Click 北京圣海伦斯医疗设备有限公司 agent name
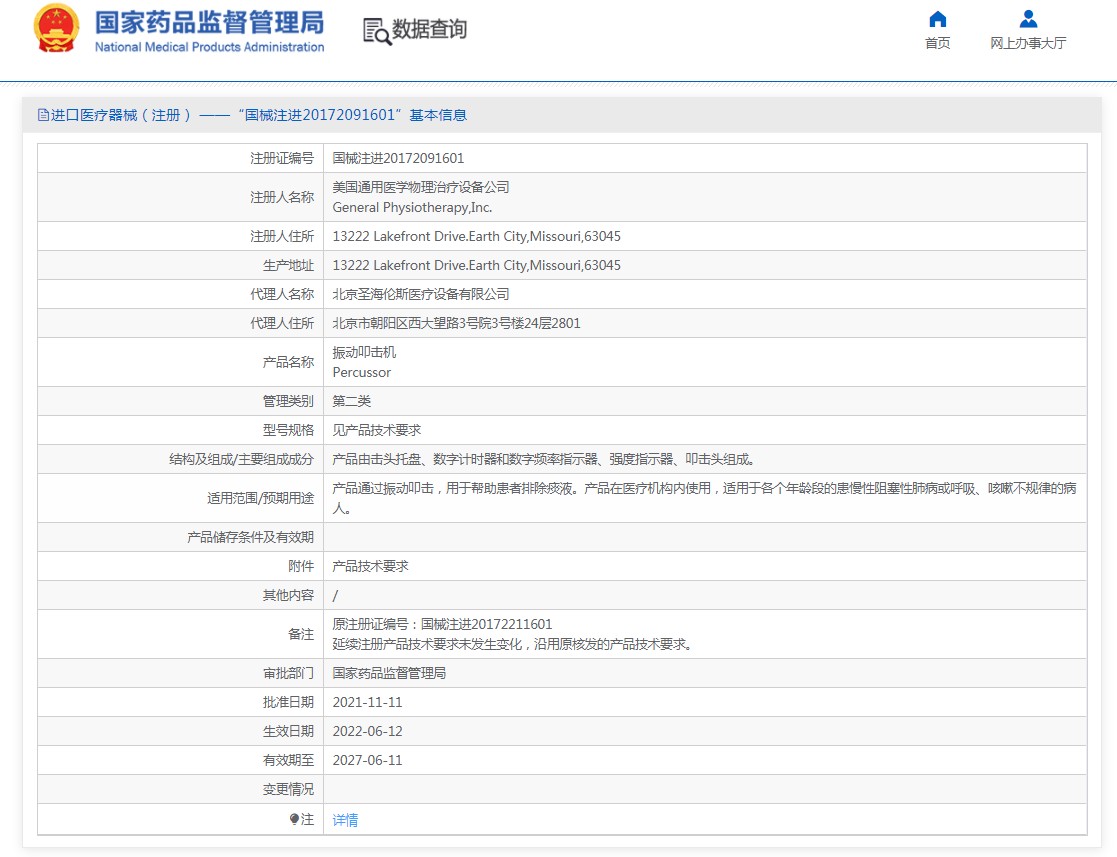 pyautogui.click(x=421, y=294)
